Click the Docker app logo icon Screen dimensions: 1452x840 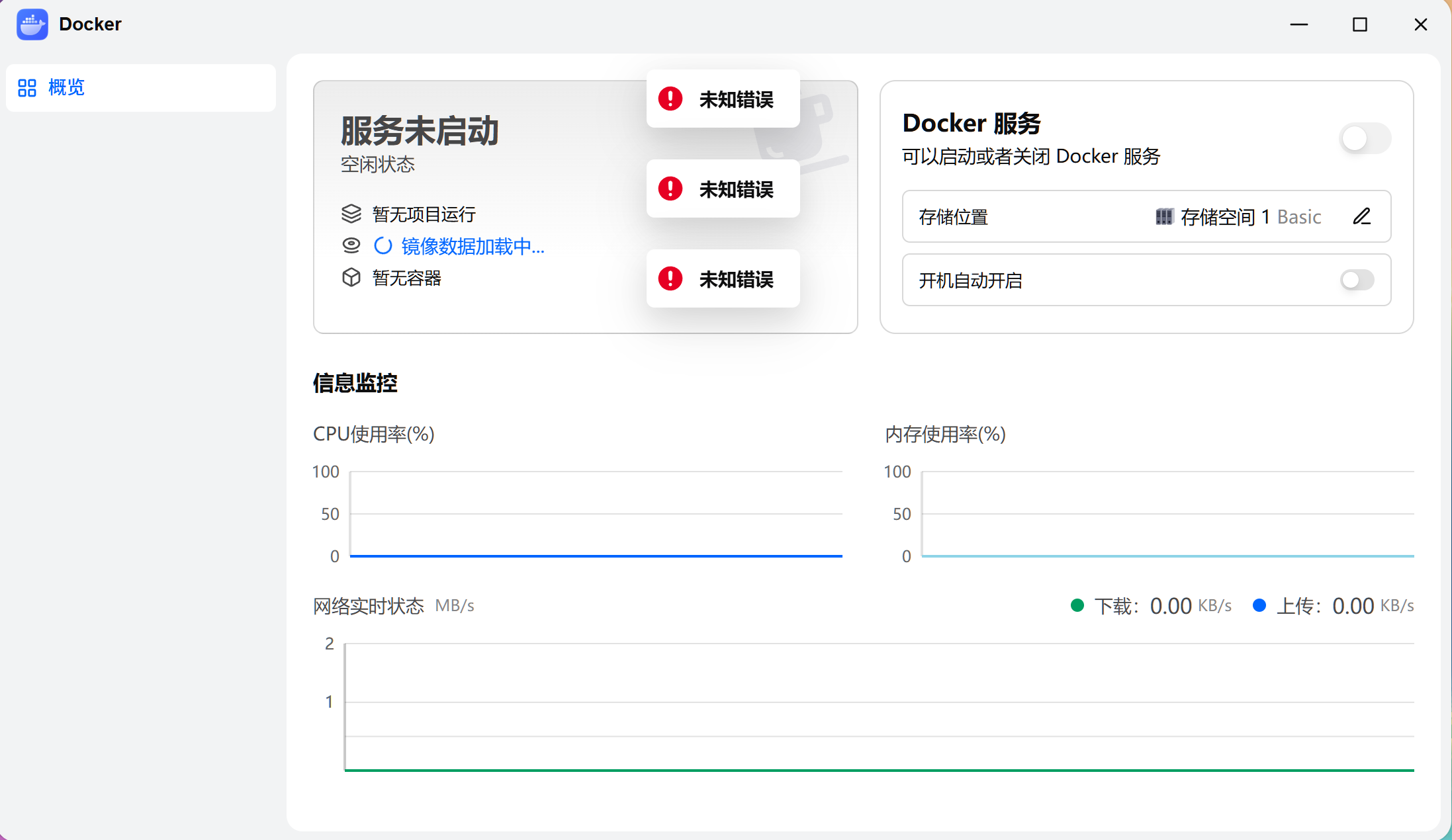(x=32, y=24)
